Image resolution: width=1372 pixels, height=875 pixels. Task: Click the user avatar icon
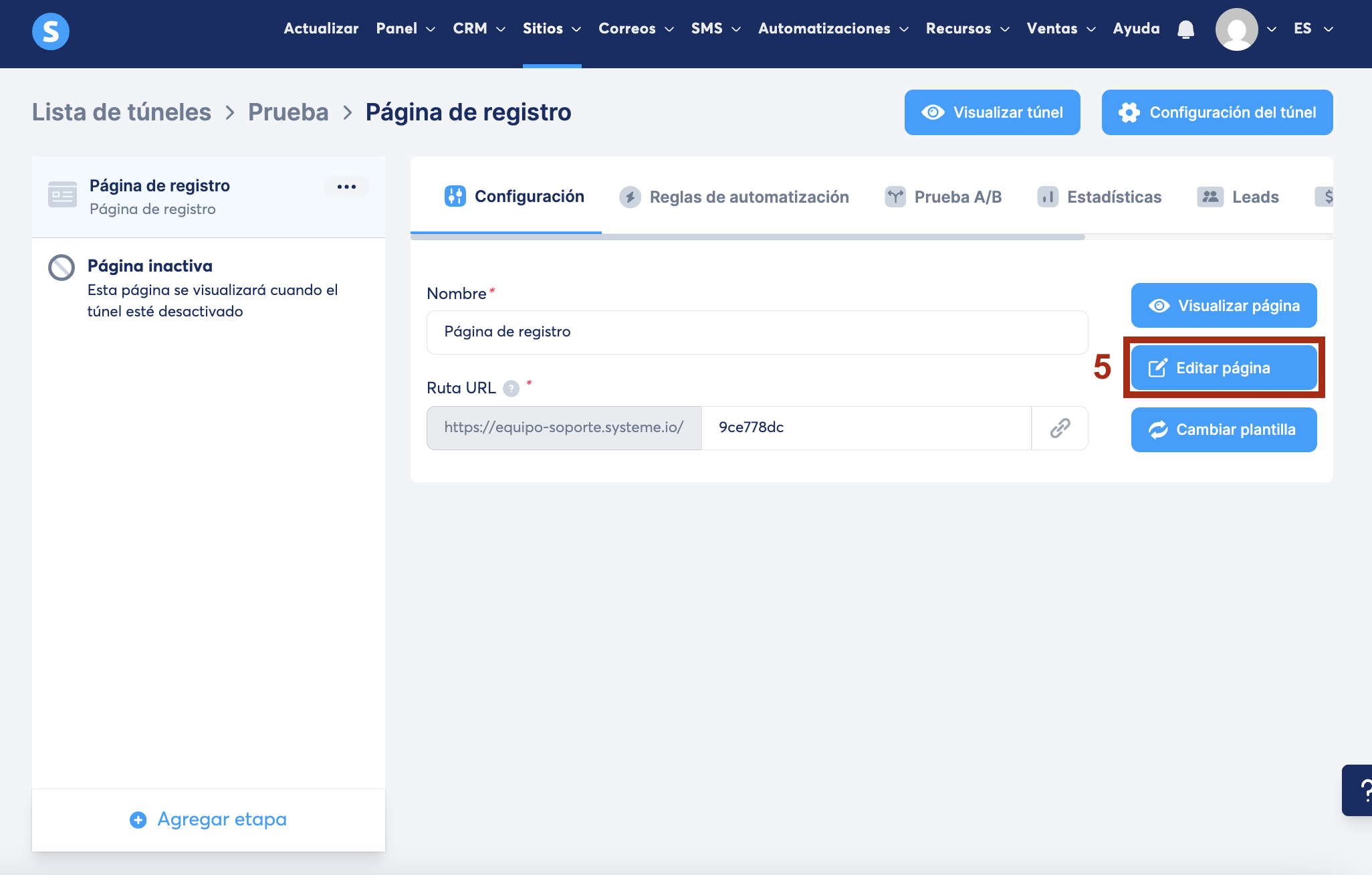pyautogui.click(x=1236, y=29)
